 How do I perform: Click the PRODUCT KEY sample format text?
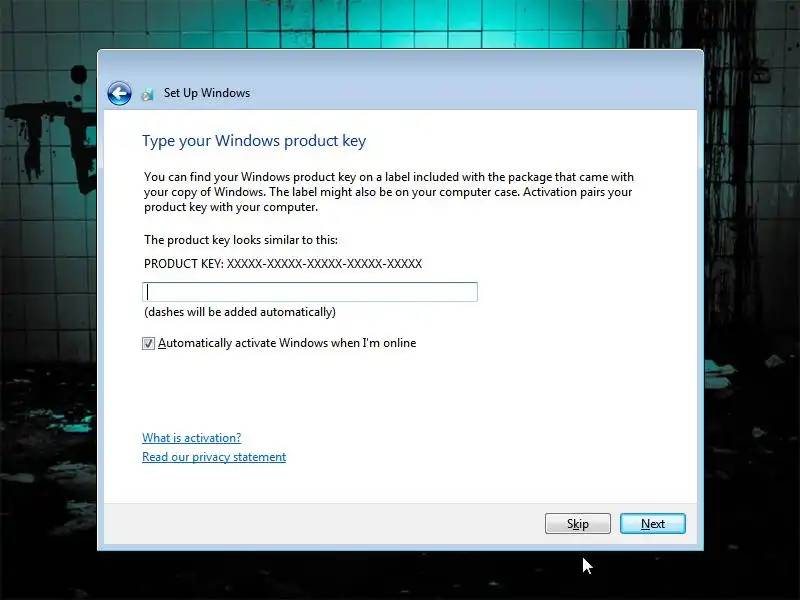(283, 264)
